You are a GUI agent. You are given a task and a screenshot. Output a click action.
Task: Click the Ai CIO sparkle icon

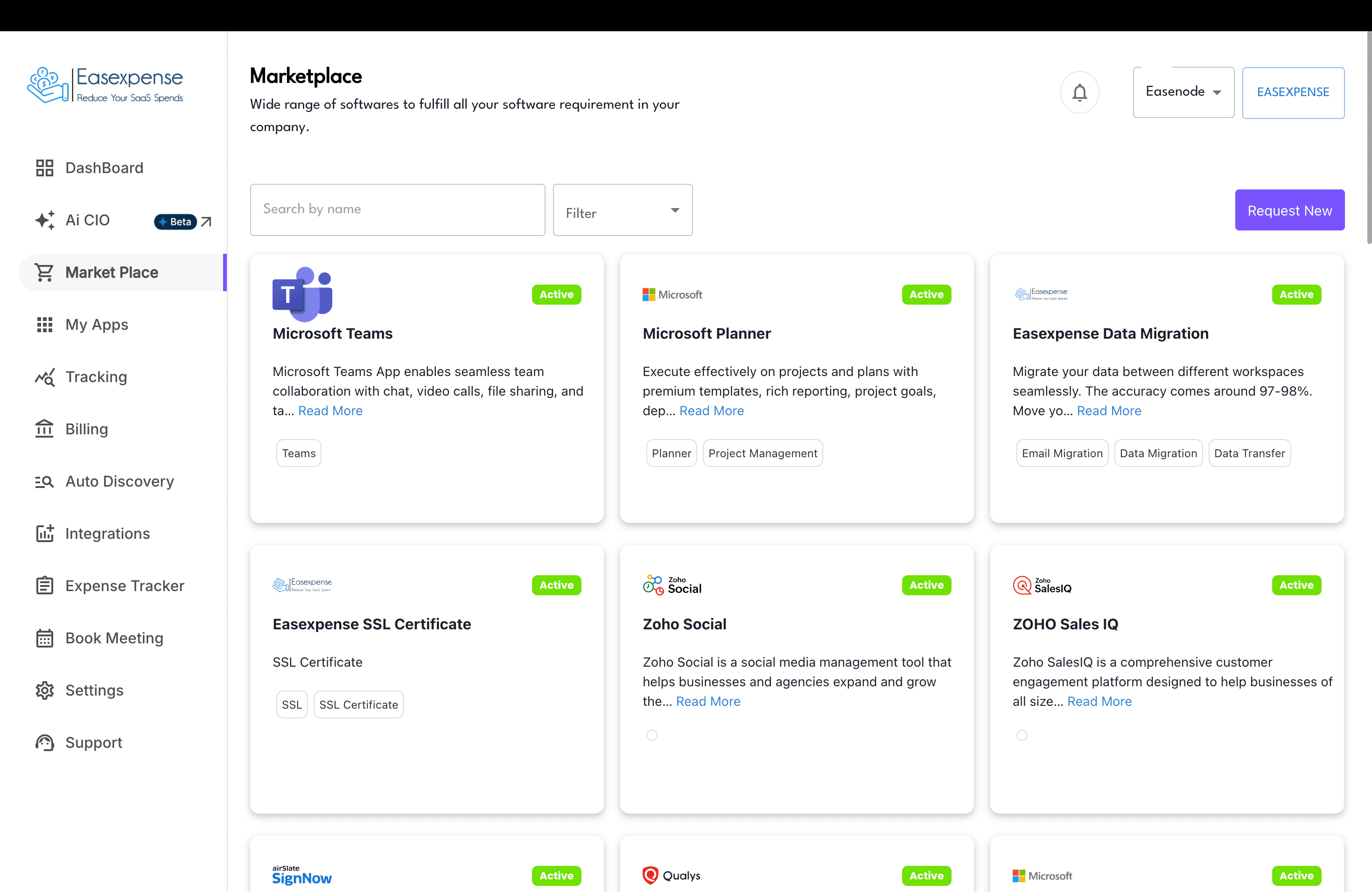44,220
